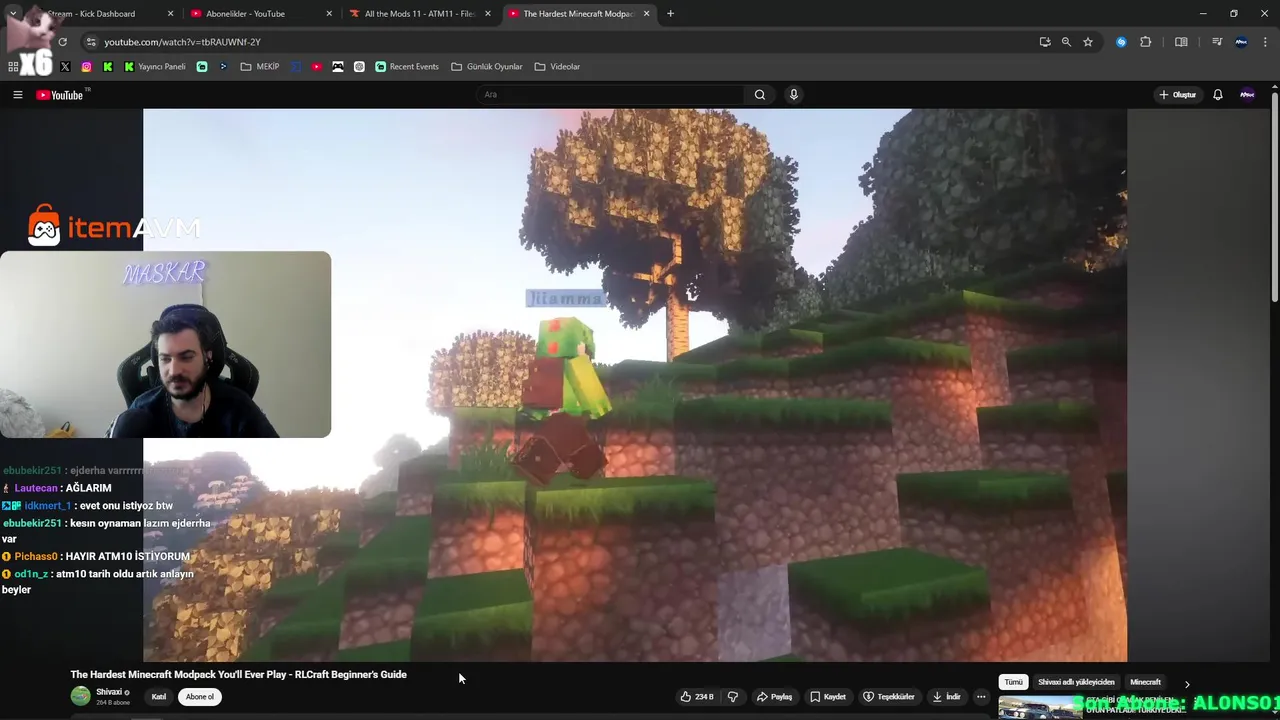Click the Katıl join button

158,697
